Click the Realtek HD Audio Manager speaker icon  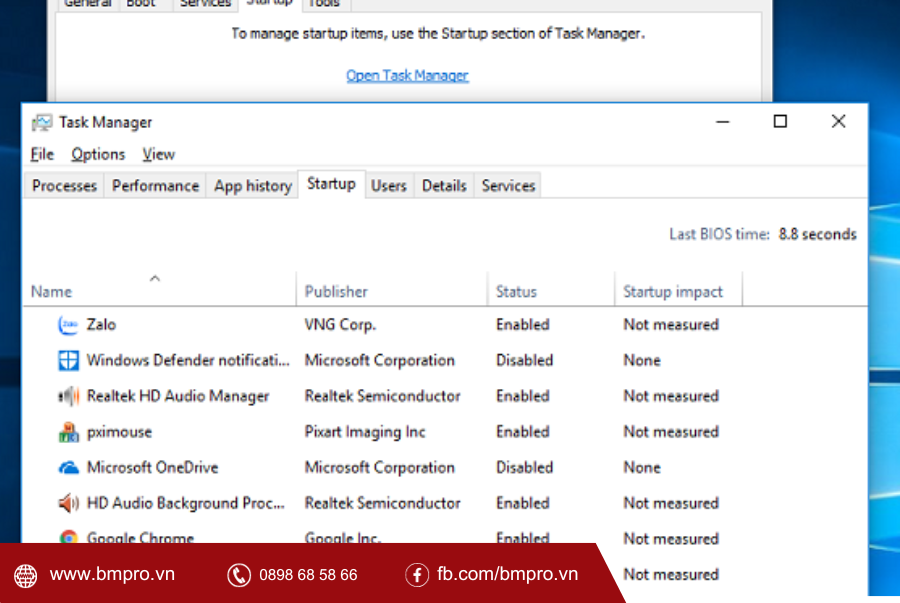(68, 396)
